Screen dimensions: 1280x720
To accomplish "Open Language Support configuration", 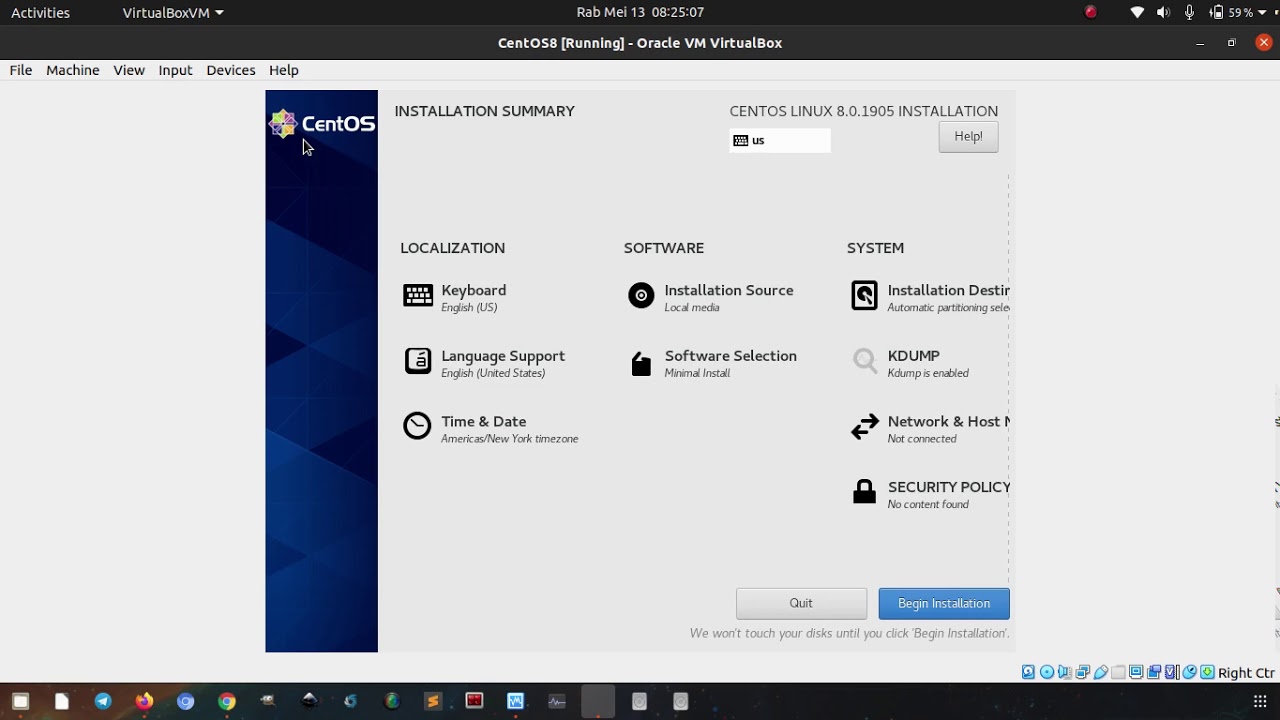I will [484, 363].
